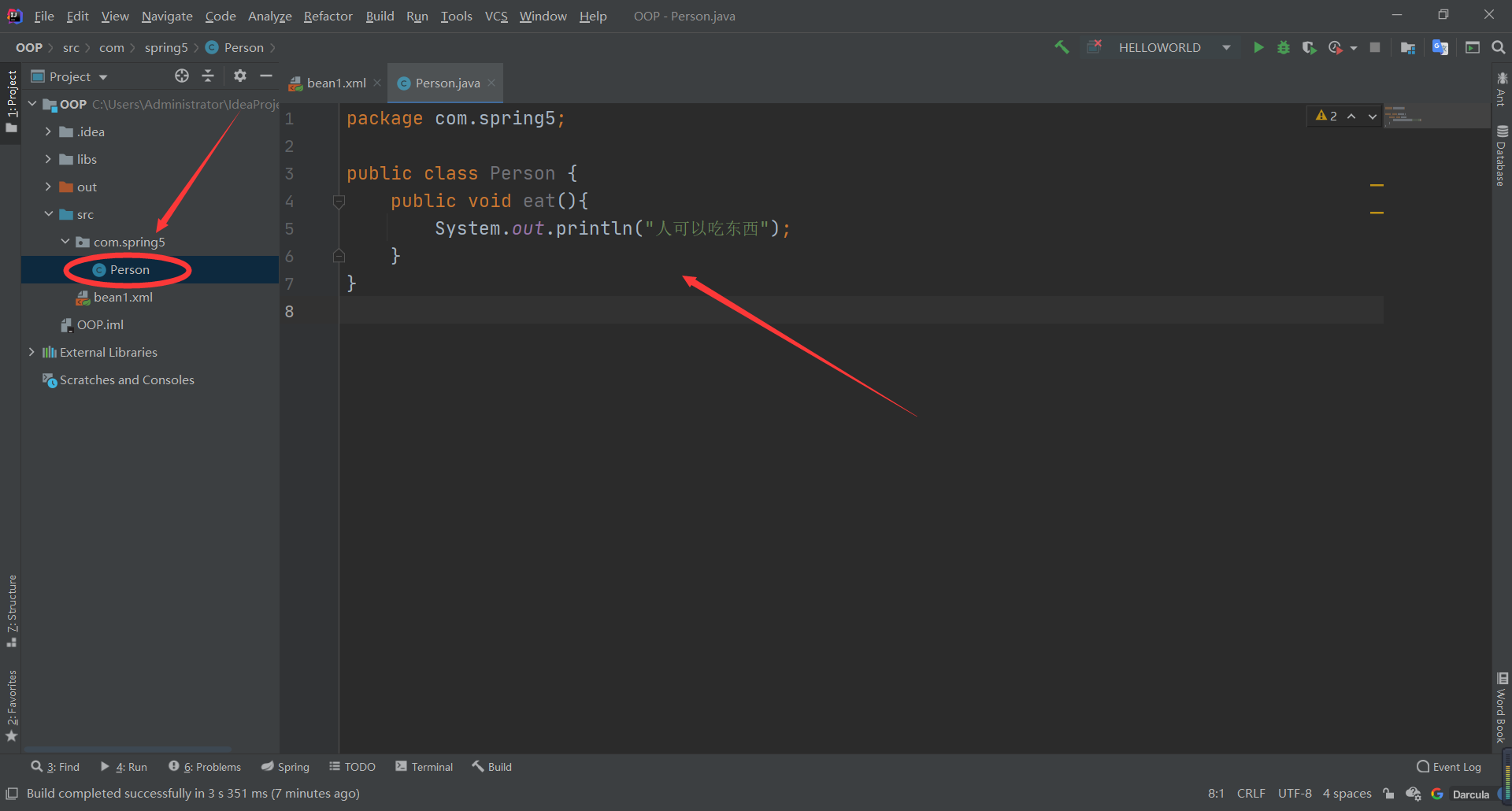This screenshot has height=811, width=1512.
Task: Click the Expand/Collapse all icon in Project panel
Action: tap(208, 76)
